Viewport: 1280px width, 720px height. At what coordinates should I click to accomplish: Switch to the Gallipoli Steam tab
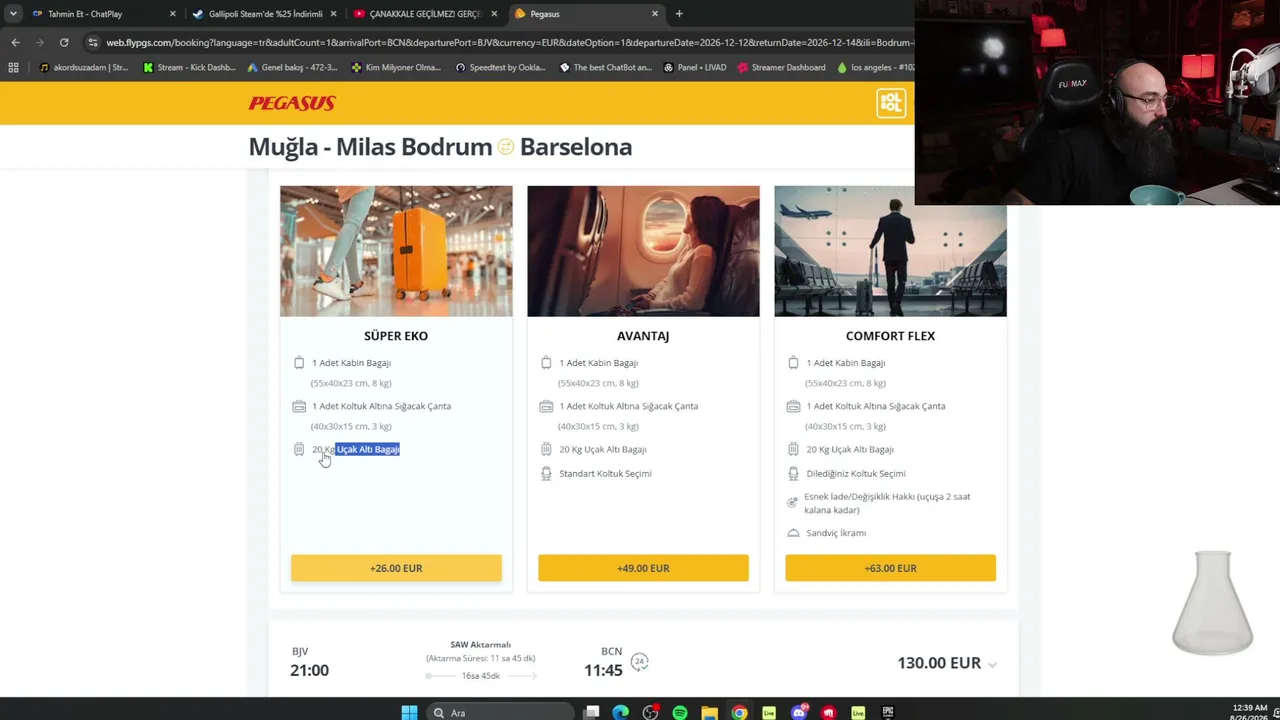(x=265, y=14)
